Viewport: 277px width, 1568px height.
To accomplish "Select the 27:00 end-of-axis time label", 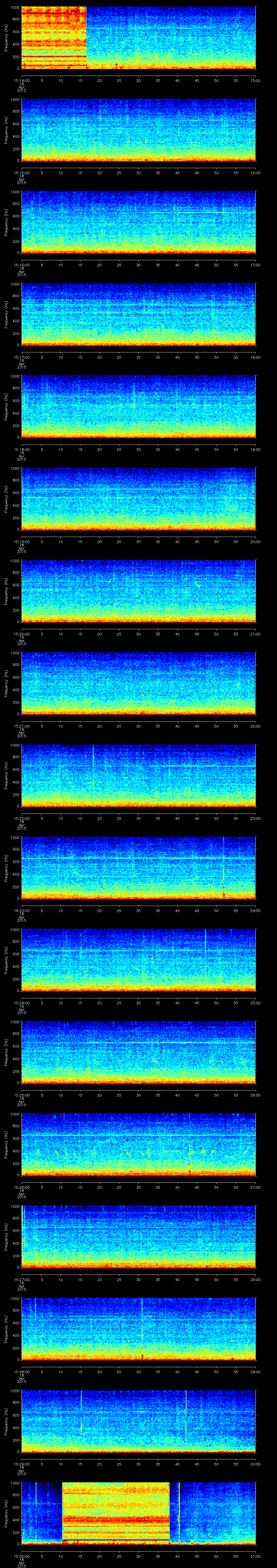I will click(x=256, y=1187).
